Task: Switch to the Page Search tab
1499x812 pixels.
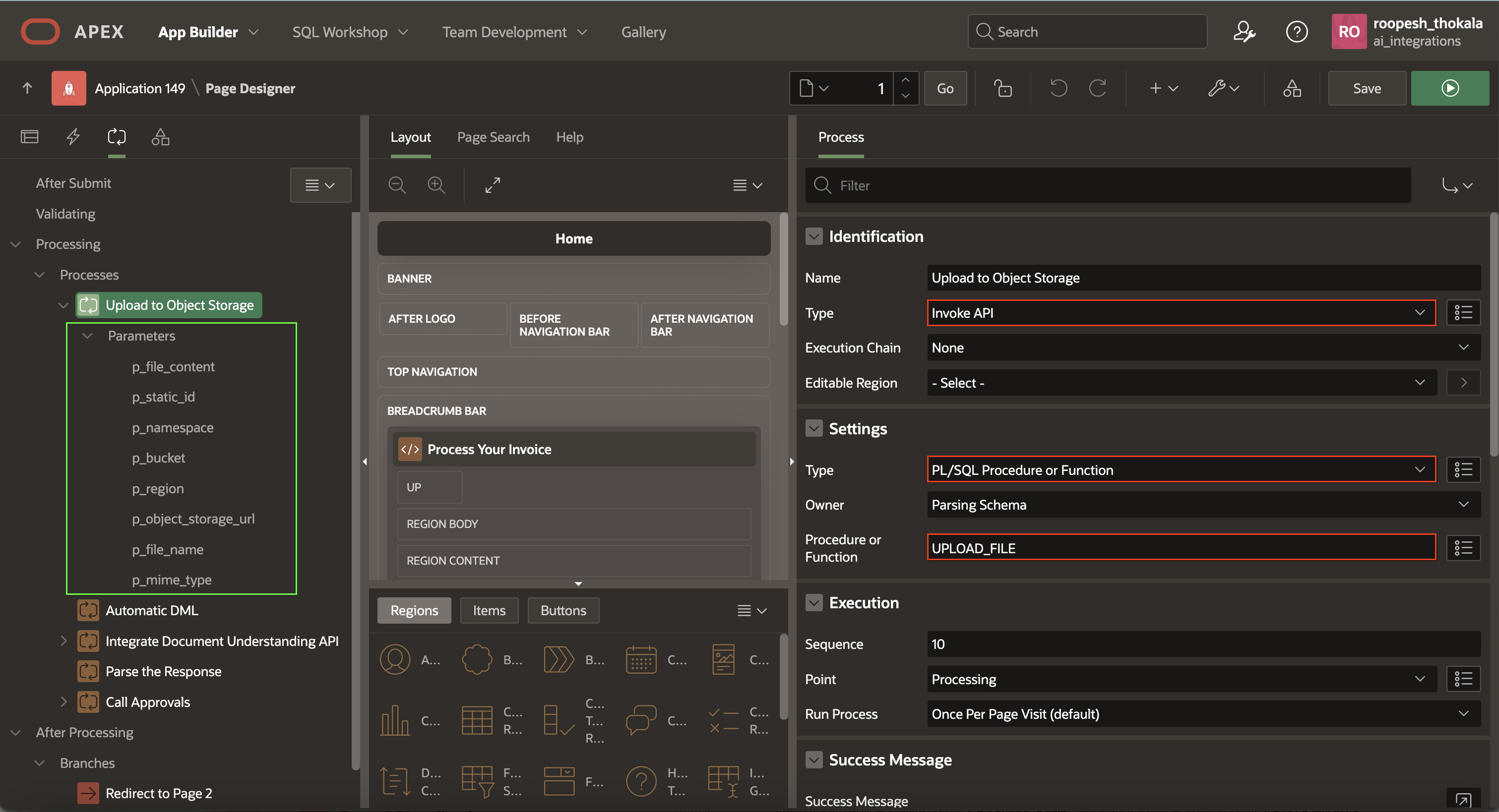Action: [493, 137]
